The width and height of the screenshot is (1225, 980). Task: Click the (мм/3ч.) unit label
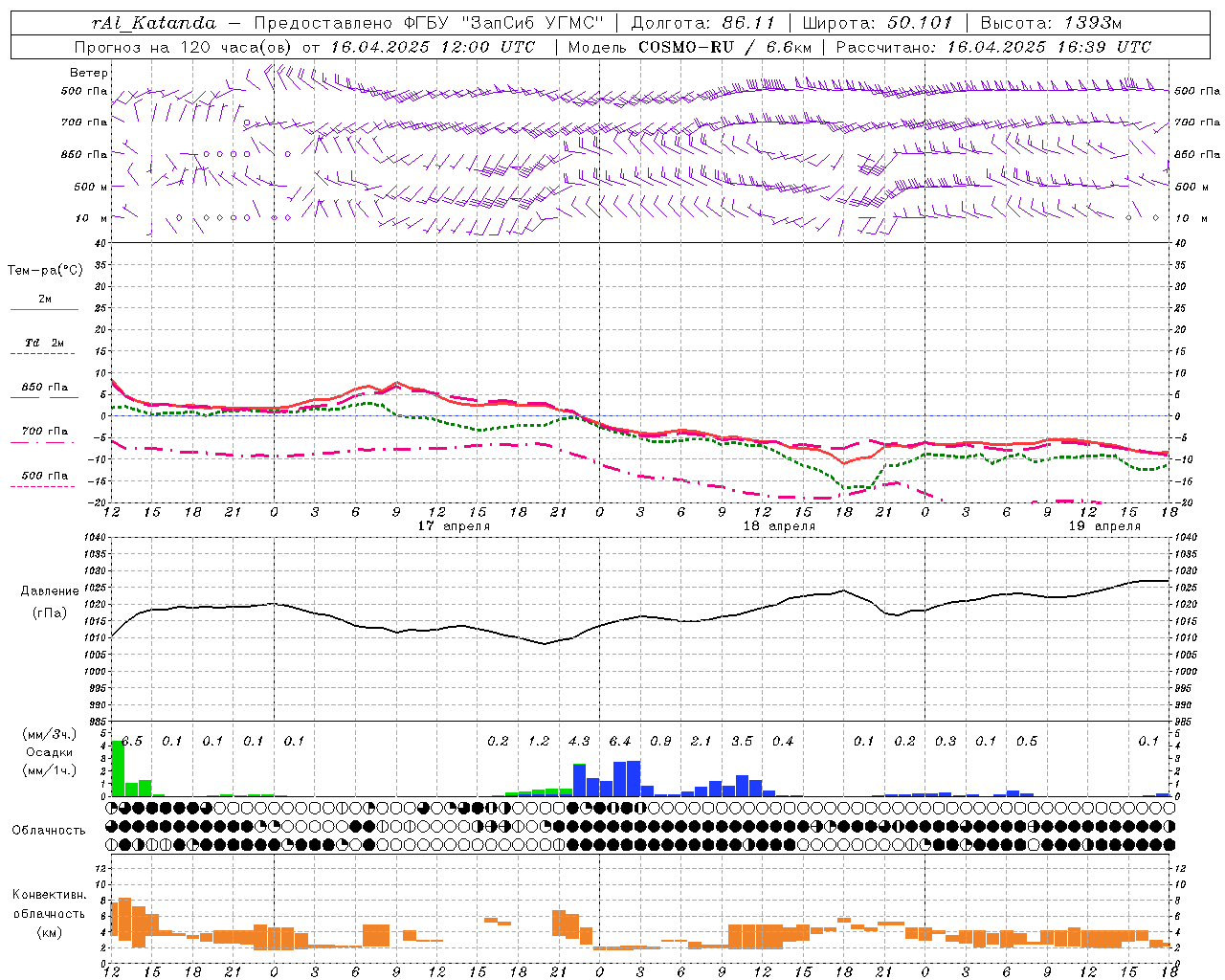pyautogui.click(x=50, y=734)
